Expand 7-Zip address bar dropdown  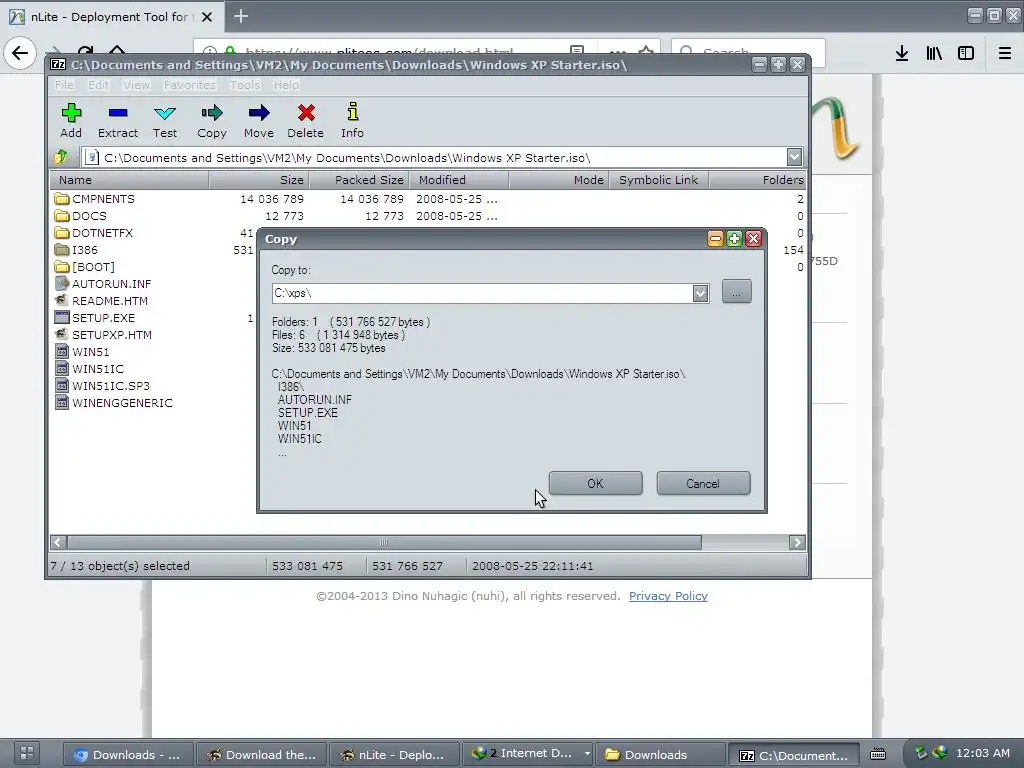tap(794, 157)
